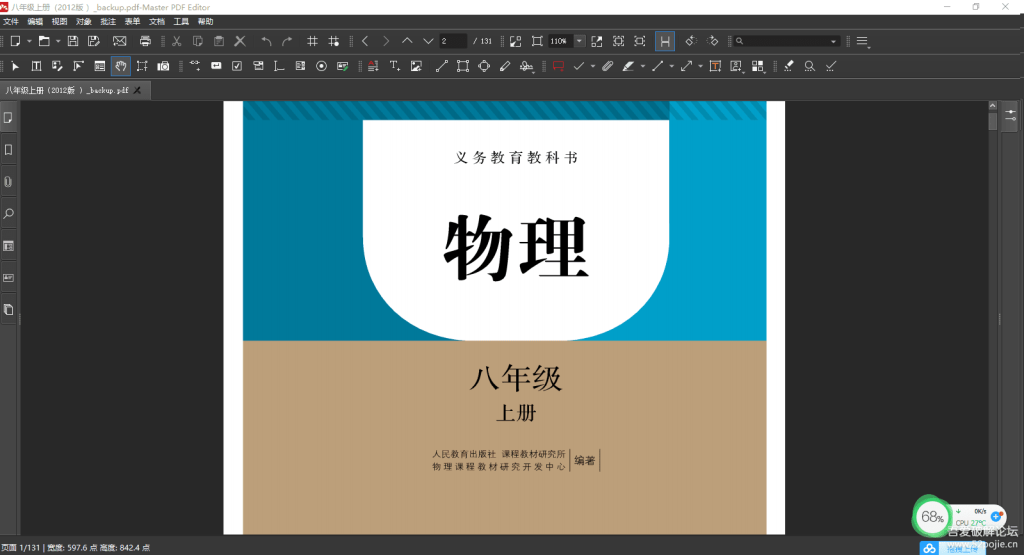Activate the Hand tool
1024x555 pixels.
120,66
